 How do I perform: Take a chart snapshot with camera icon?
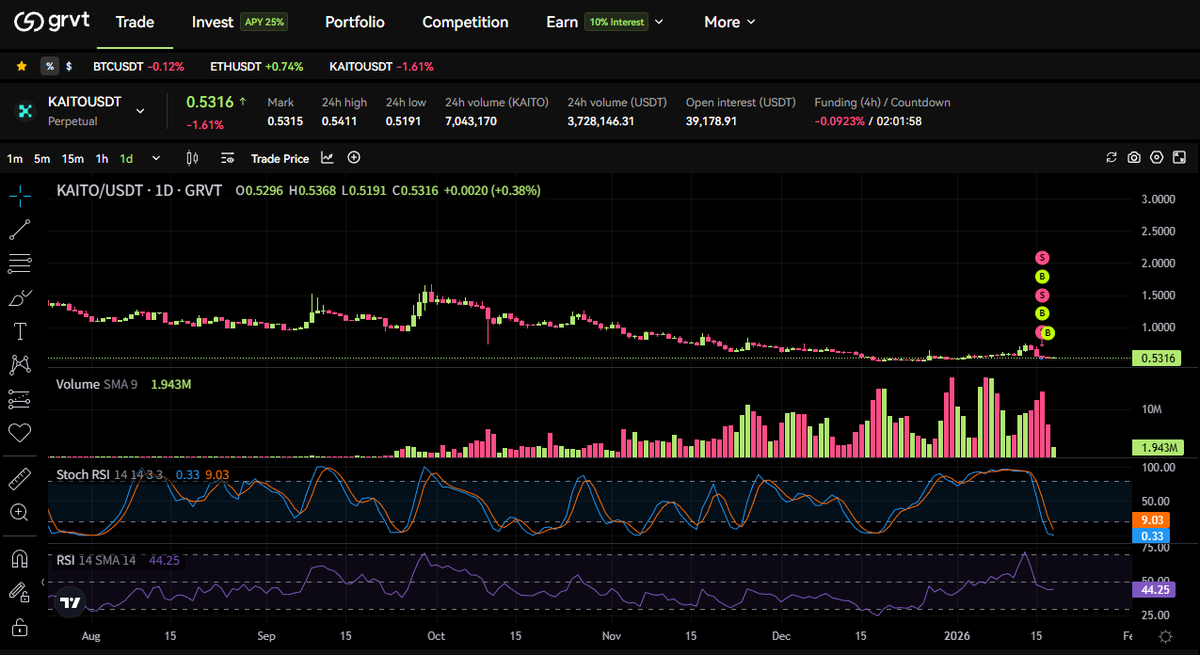pyautogui.click(x=1134, y=158)
